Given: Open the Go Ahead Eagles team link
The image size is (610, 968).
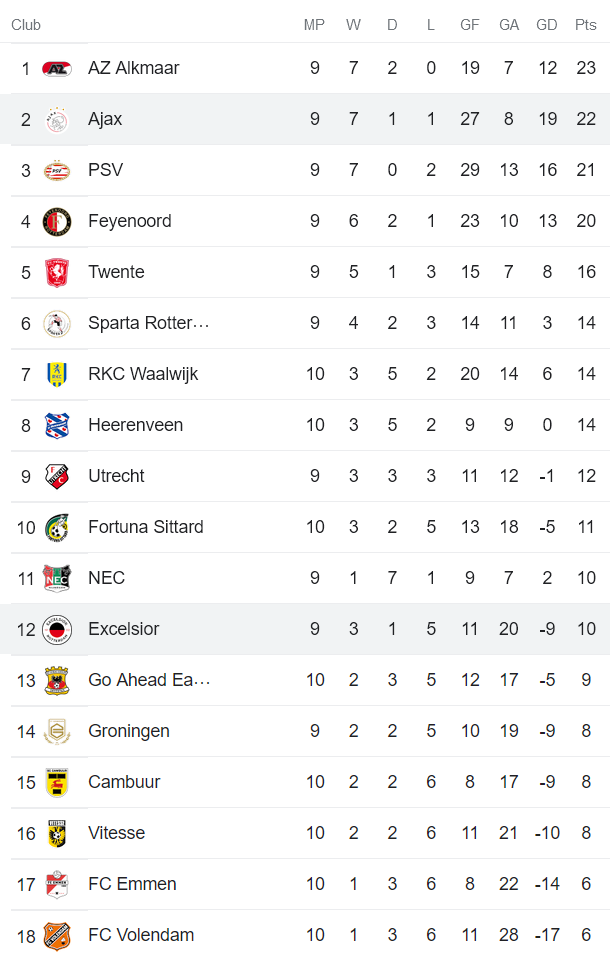Looking at the screenshot, I should pyautogui.click(x=149, y=680).
